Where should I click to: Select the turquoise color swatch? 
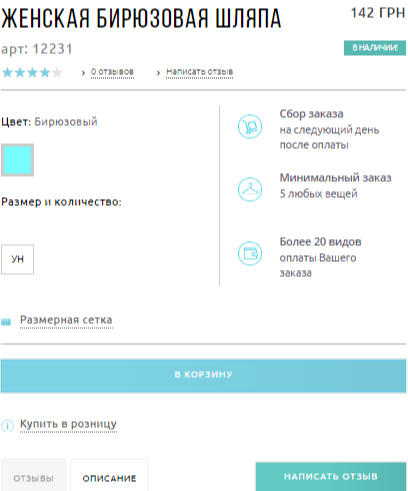point(17,160)
